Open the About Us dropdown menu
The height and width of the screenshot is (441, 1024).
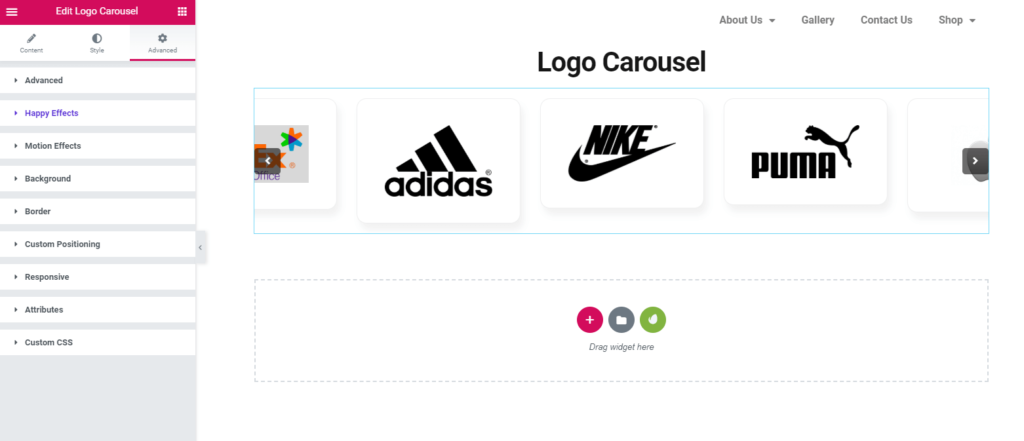[747, 20]
